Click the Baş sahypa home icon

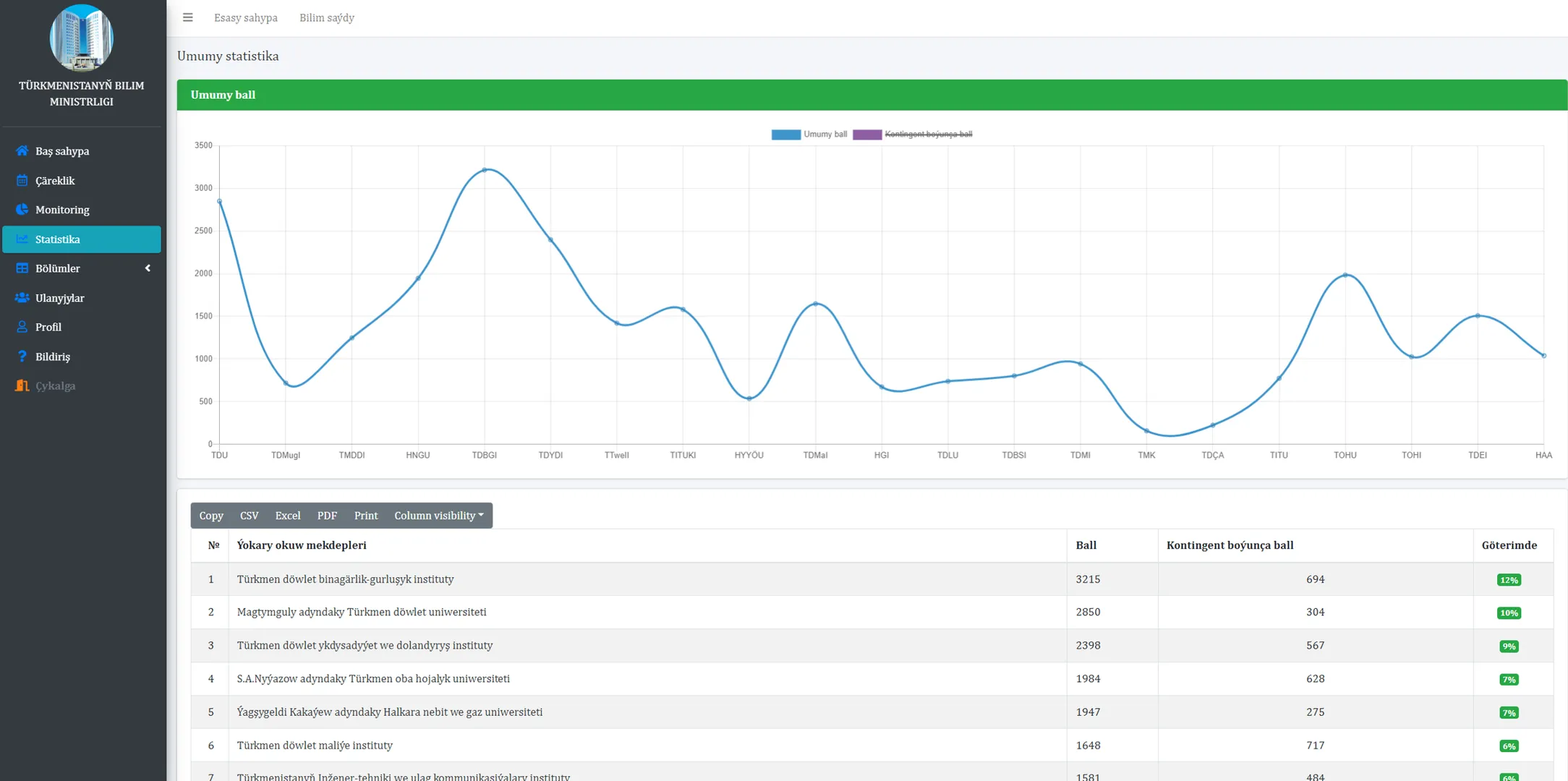22,151
